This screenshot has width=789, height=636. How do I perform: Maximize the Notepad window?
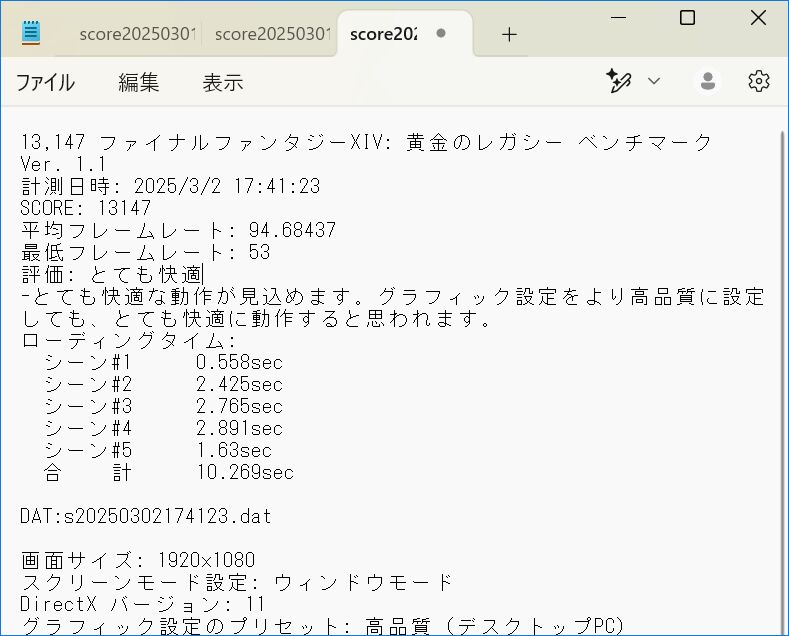687,18
